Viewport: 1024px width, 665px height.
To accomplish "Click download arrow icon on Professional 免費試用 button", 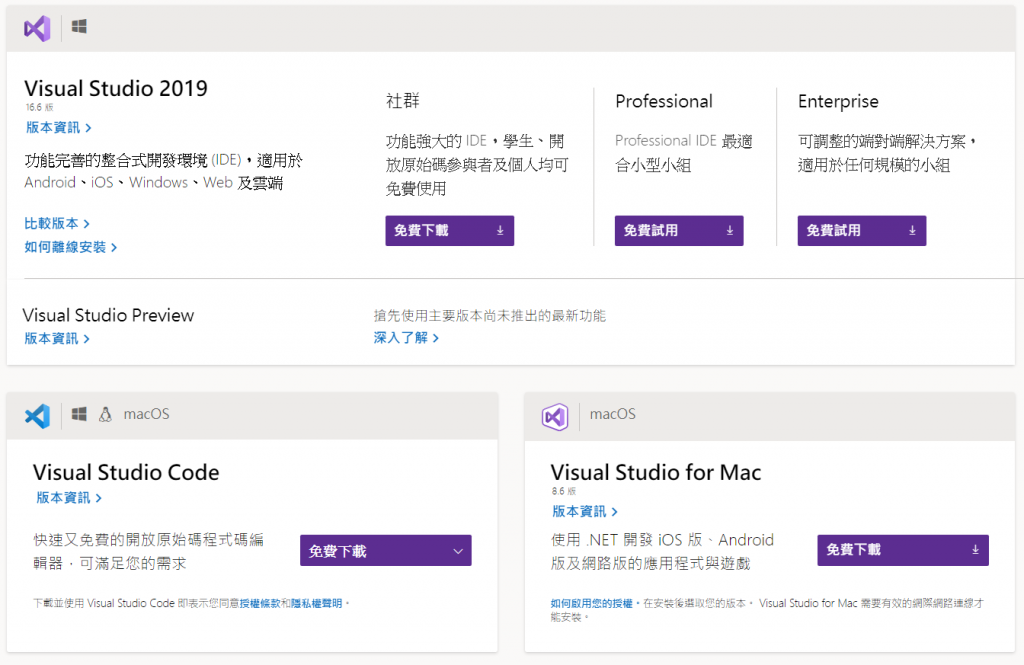I will click(730, 231).
